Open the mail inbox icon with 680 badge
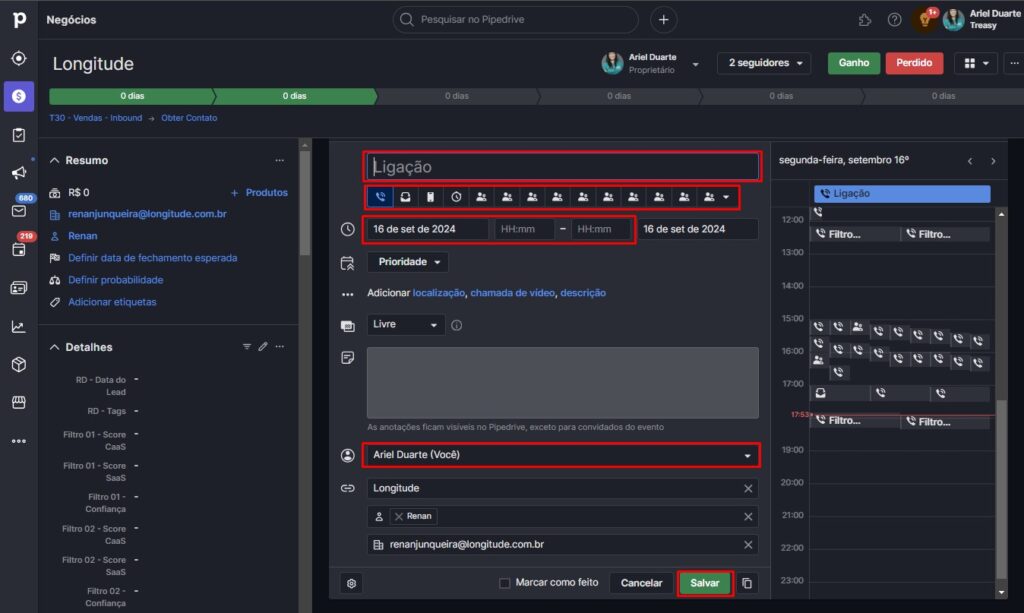The image size is (1024, 613). (18, 211)
